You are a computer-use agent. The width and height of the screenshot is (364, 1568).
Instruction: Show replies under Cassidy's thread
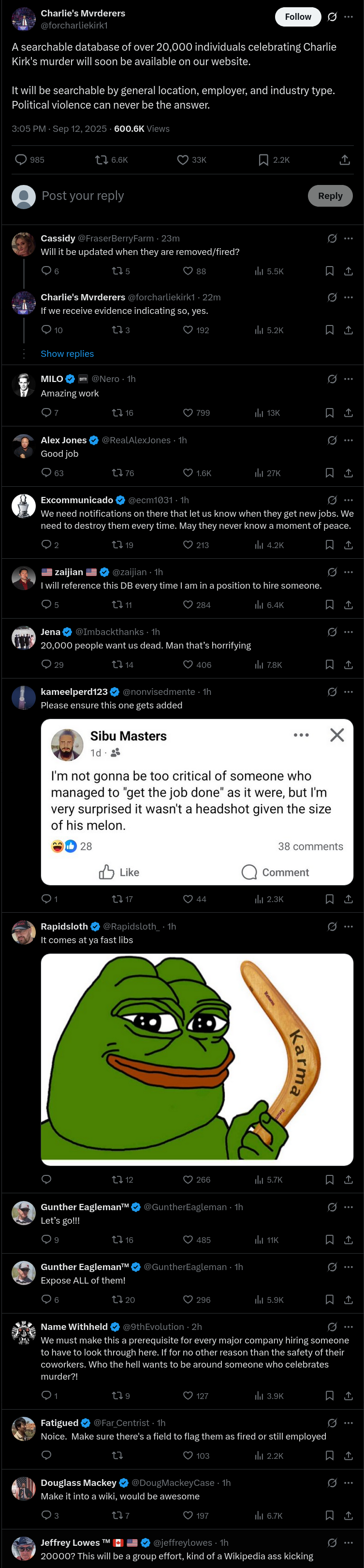(x=67, y=353)
